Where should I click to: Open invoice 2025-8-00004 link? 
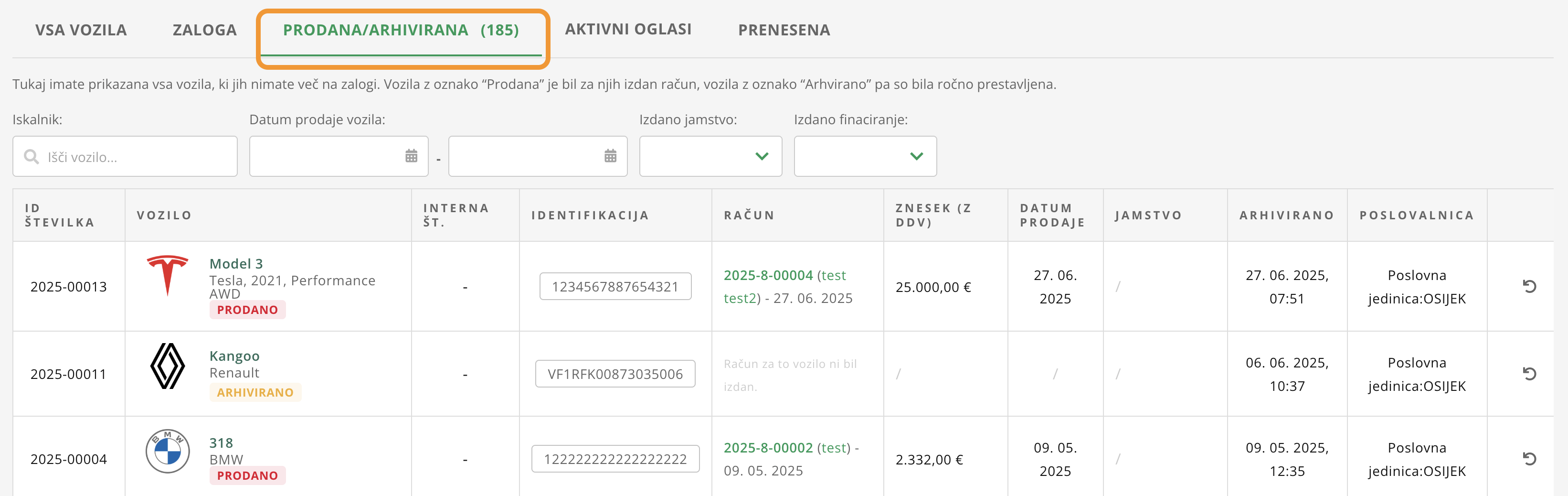pos(768,275)
